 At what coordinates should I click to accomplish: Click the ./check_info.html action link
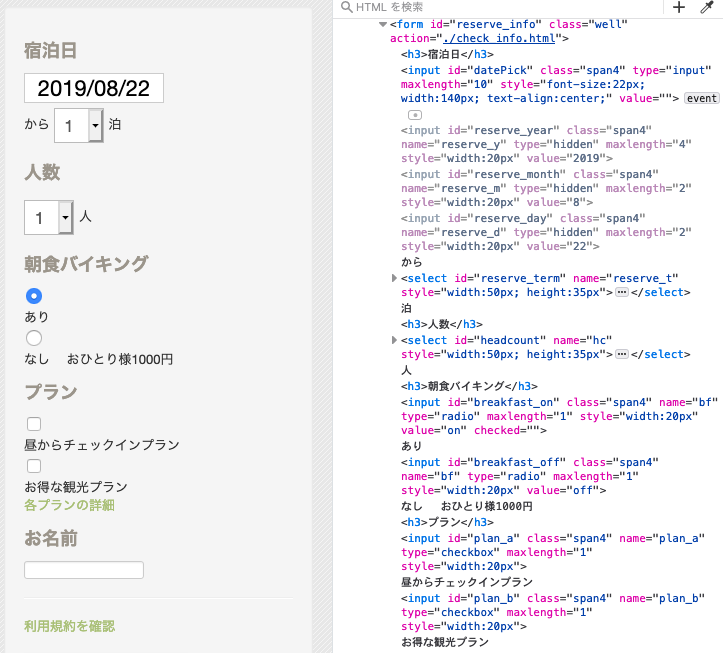coord(499,38)
